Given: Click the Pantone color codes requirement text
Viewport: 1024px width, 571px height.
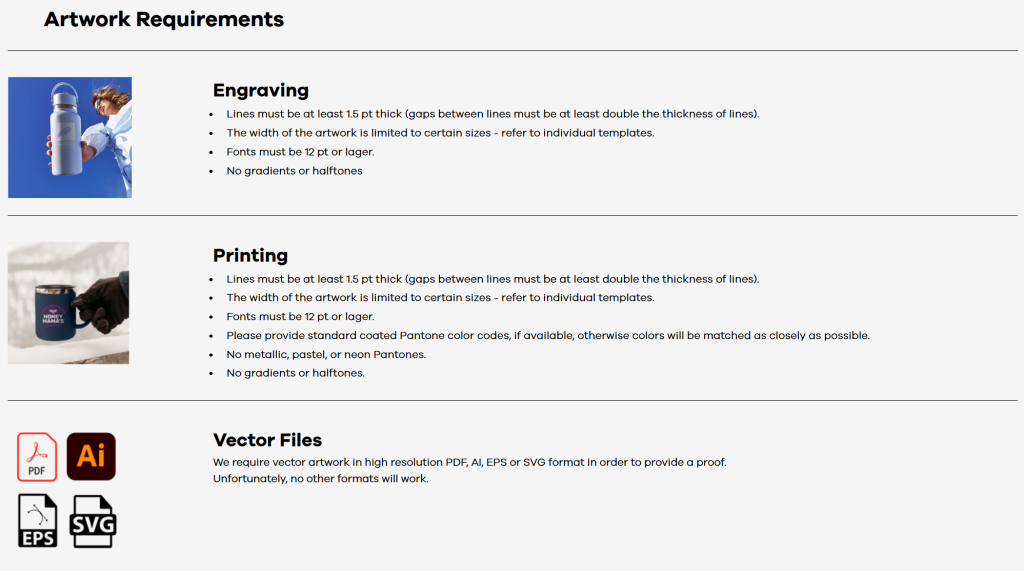Looking at the screenshot, I should coord(547,336).
